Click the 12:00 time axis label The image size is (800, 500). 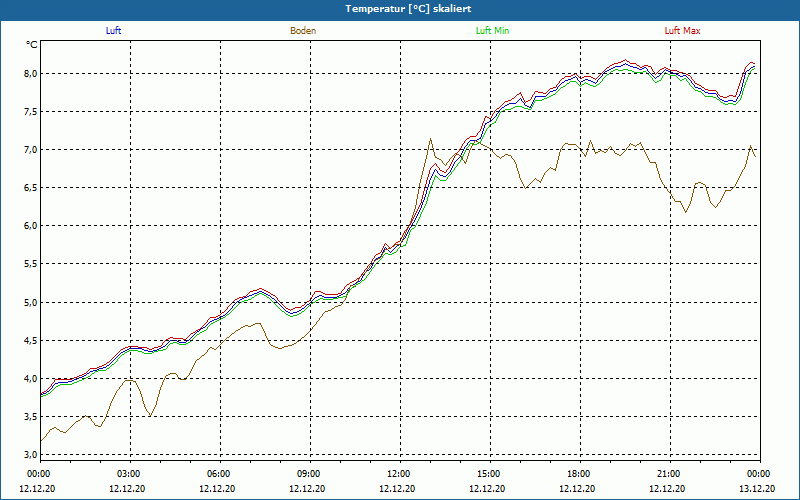pos(398,474)
